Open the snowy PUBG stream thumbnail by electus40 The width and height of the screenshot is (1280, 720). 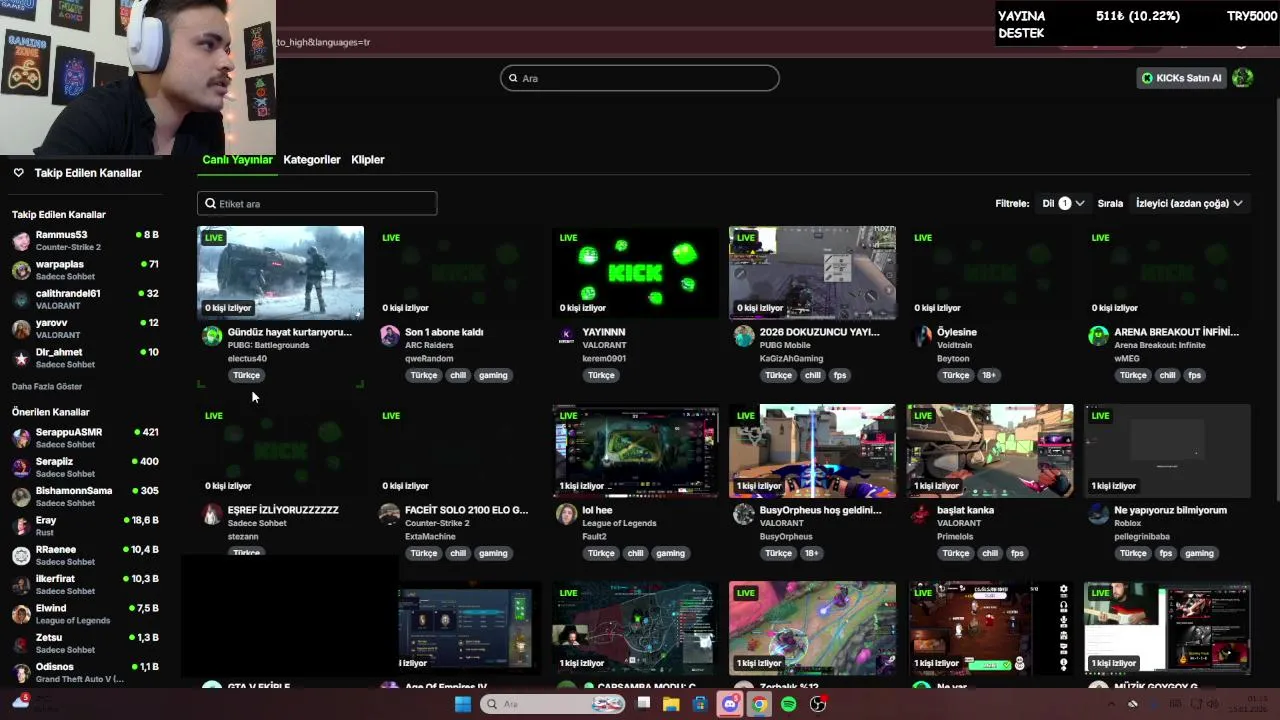pos(281,272)
